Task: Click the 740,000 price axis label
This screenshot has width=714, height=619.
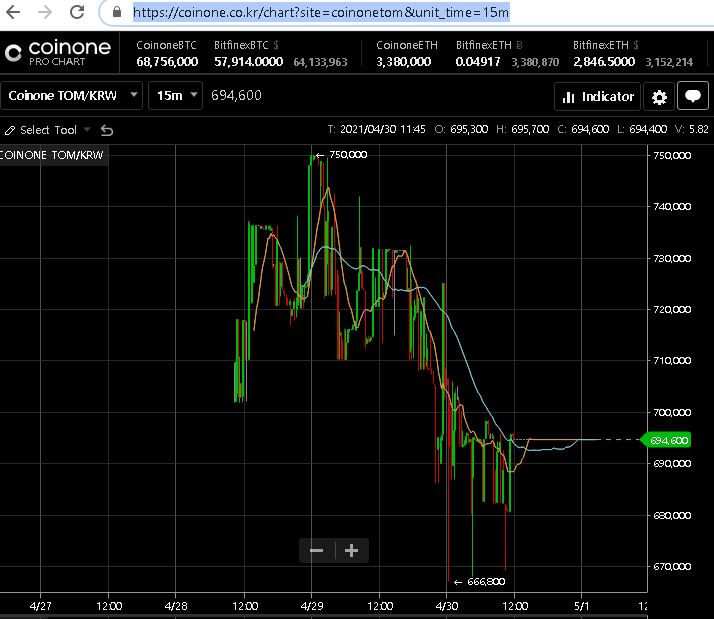Action: pyautogui.click(x=672, y=207)
